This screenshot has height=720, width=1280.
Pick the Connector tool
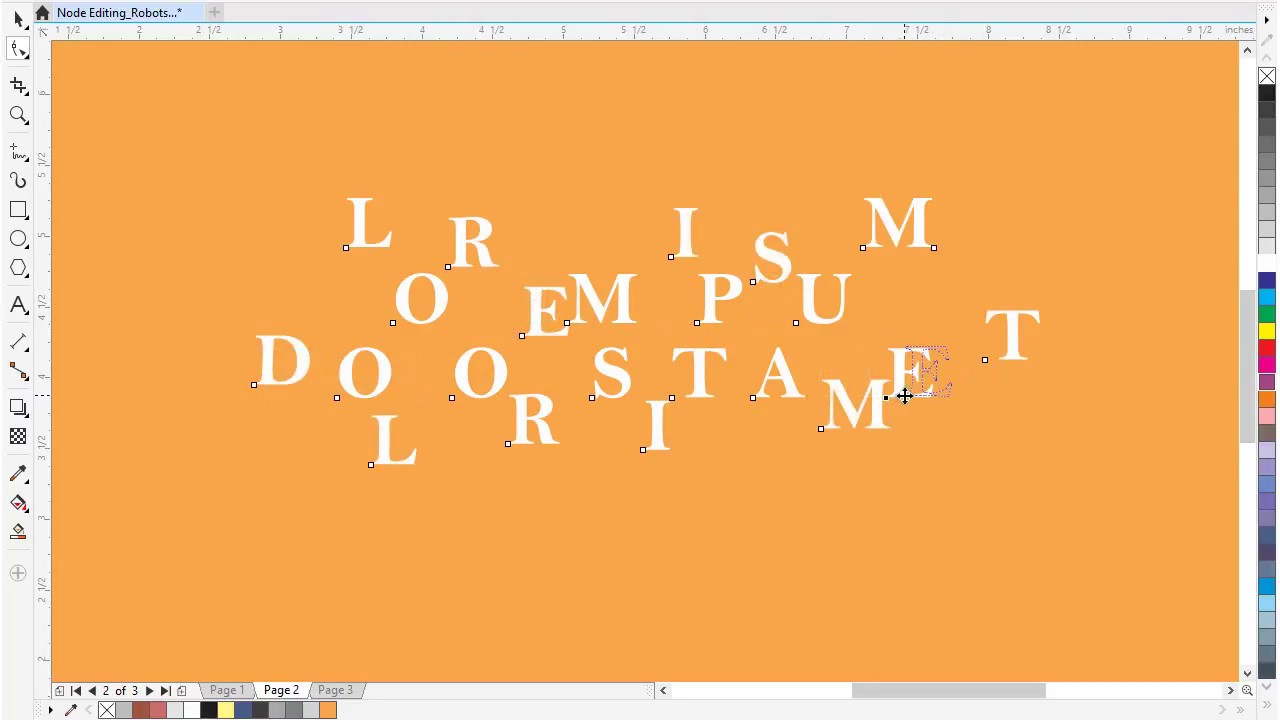coord(18,371)
